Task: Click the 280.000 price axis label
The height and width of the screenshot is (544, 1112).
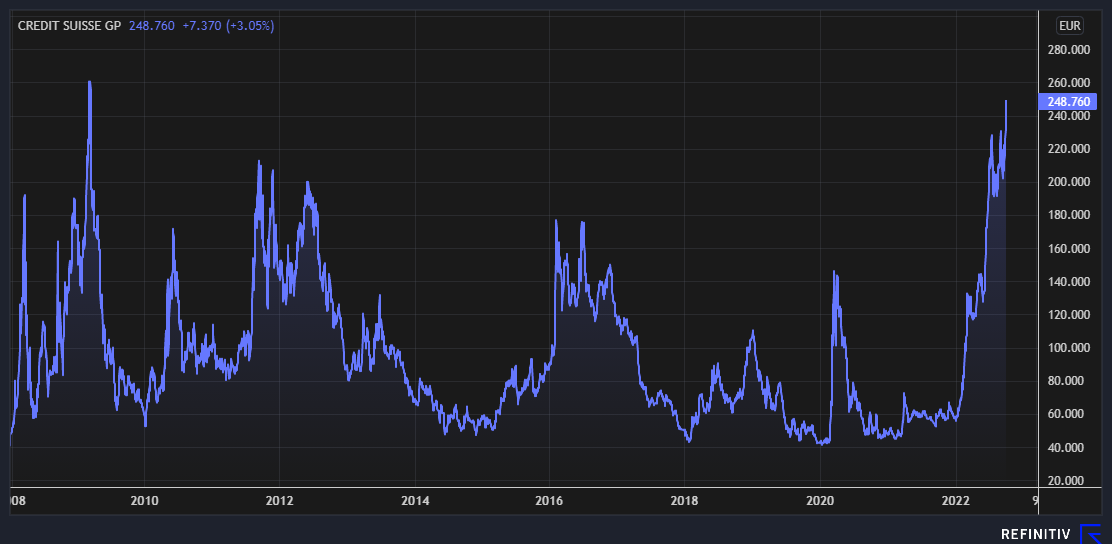Action: coord(1069,50)
